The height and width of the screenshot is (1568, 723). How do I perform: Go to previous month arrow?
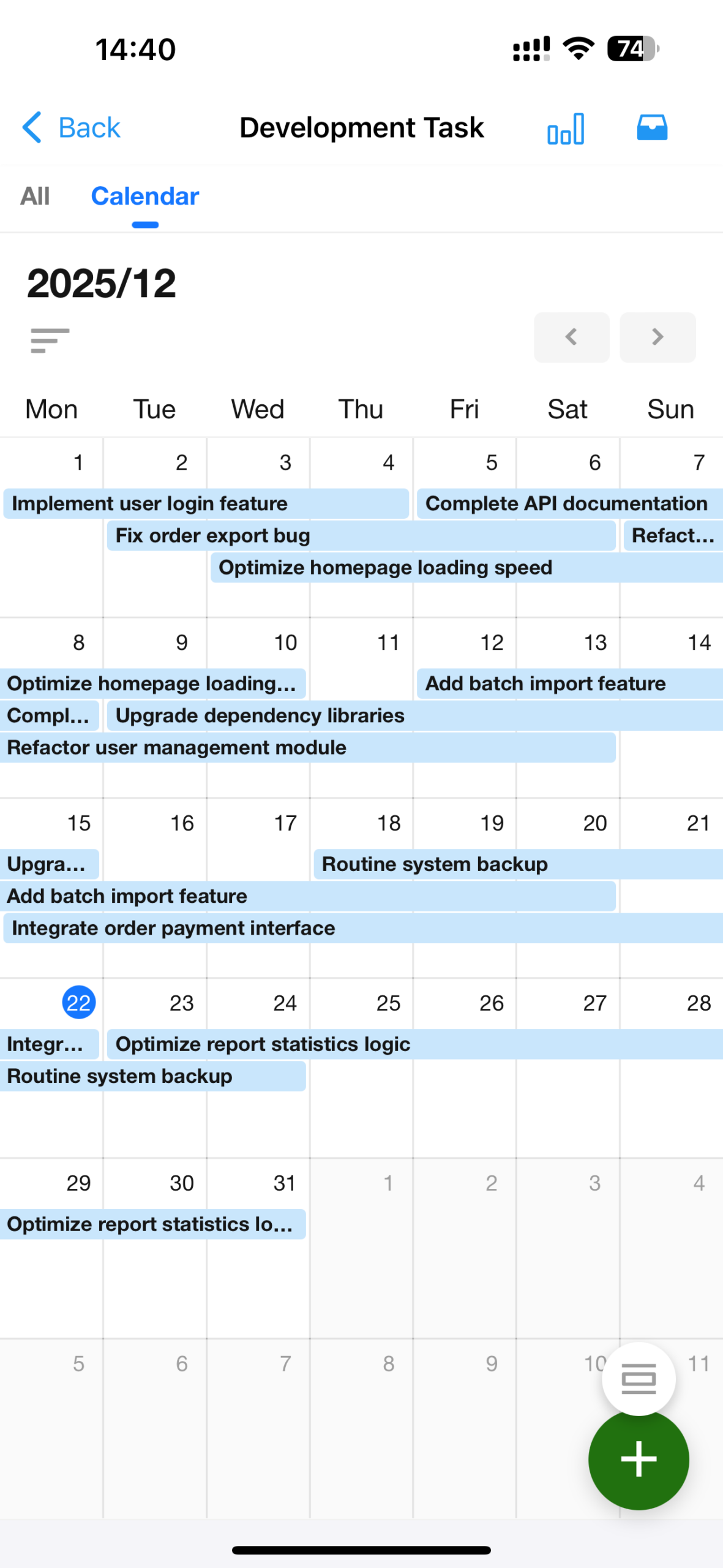pyautogui.click(x=571, y=337)
